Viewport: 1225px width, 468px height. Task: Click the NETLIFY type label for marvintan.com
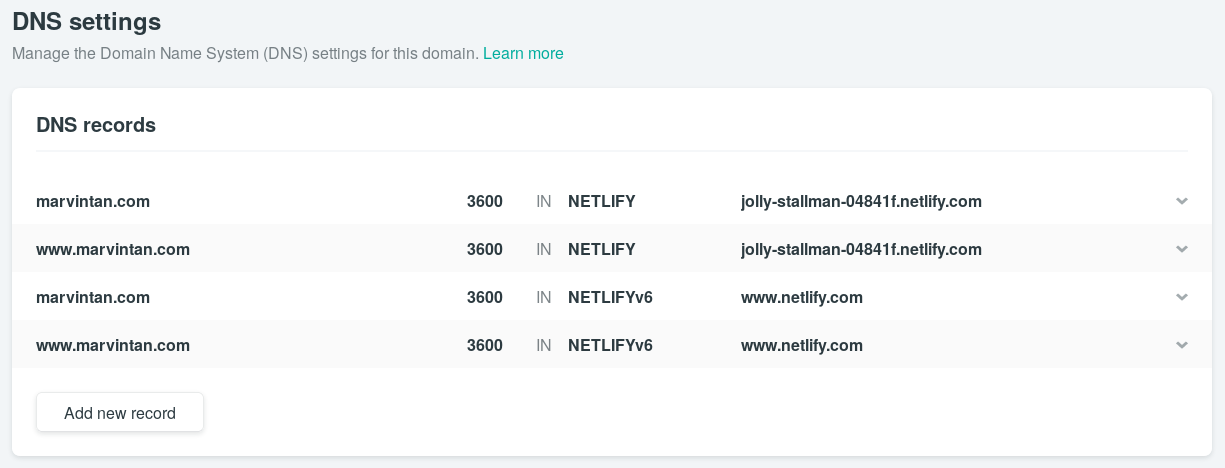(601, 201)
